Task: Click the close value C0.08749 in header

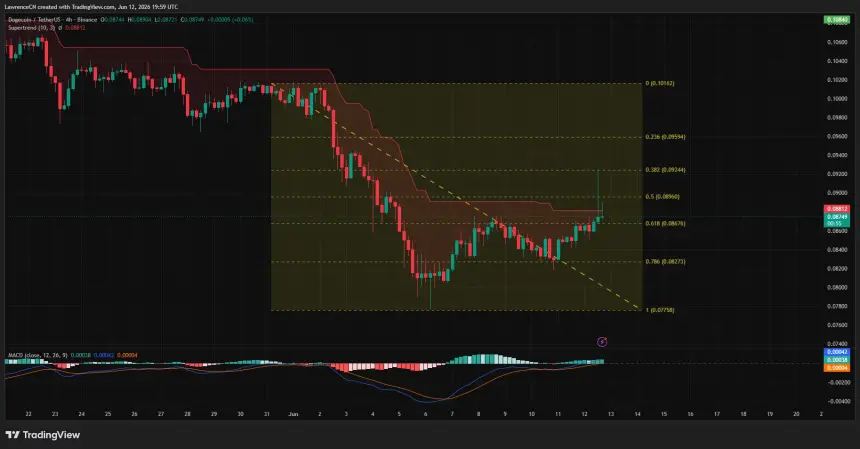Action: (192, 20)
